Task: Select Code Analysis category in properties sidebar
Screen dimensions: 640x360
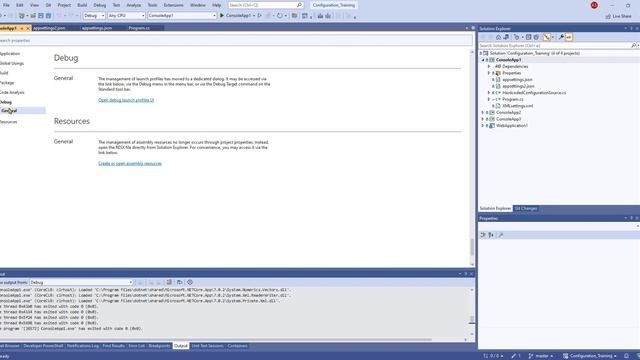Action: click(12, 93)
